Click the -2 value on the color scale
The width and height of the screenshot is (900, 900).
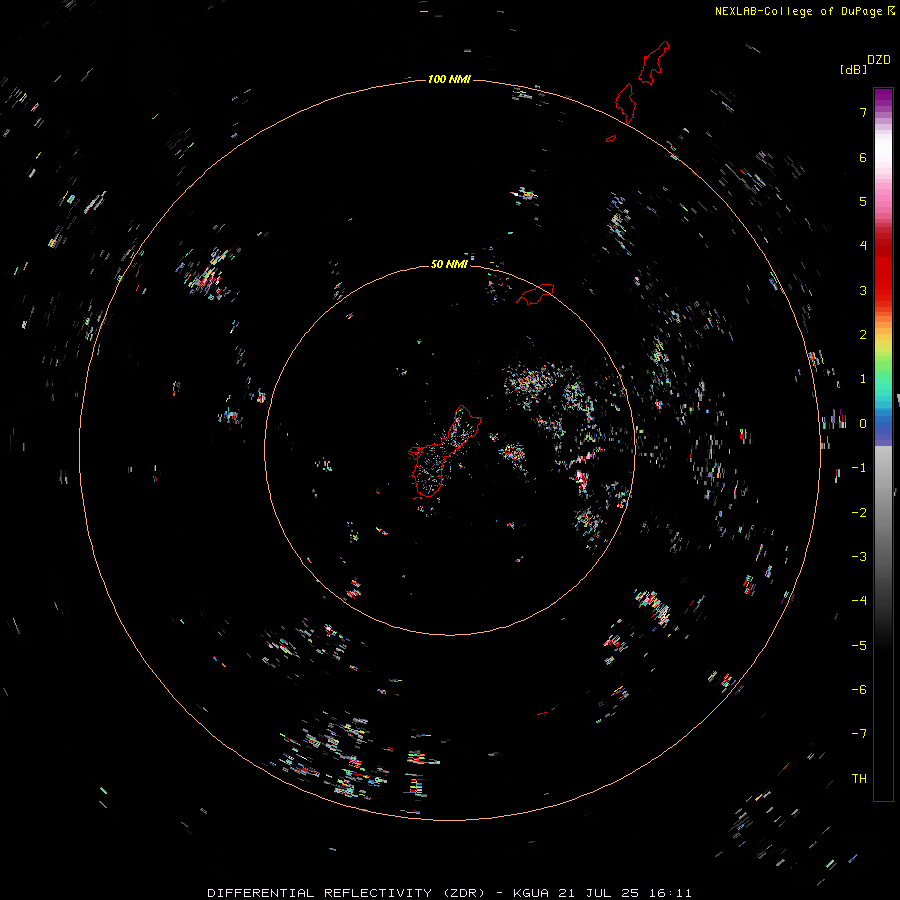(859, 513)
